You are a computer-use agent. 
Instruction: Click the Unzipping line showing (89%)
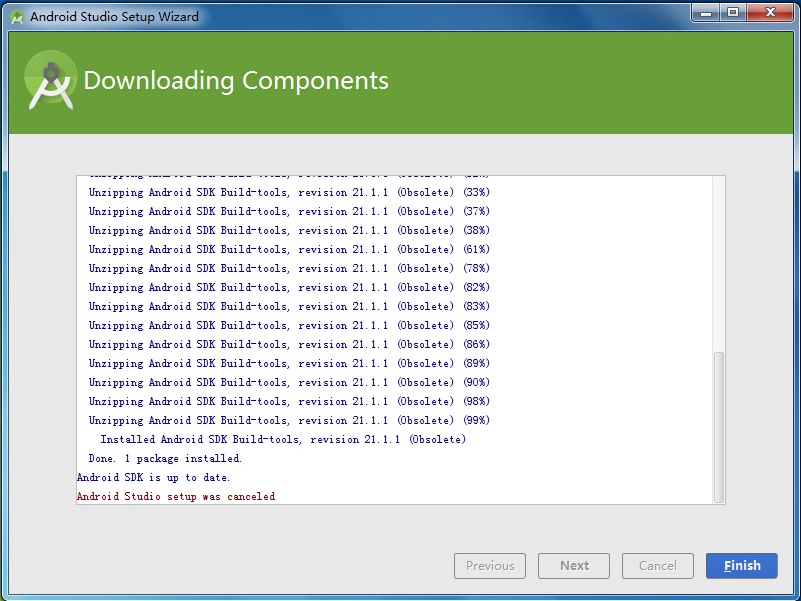click(x=289, y=363)
